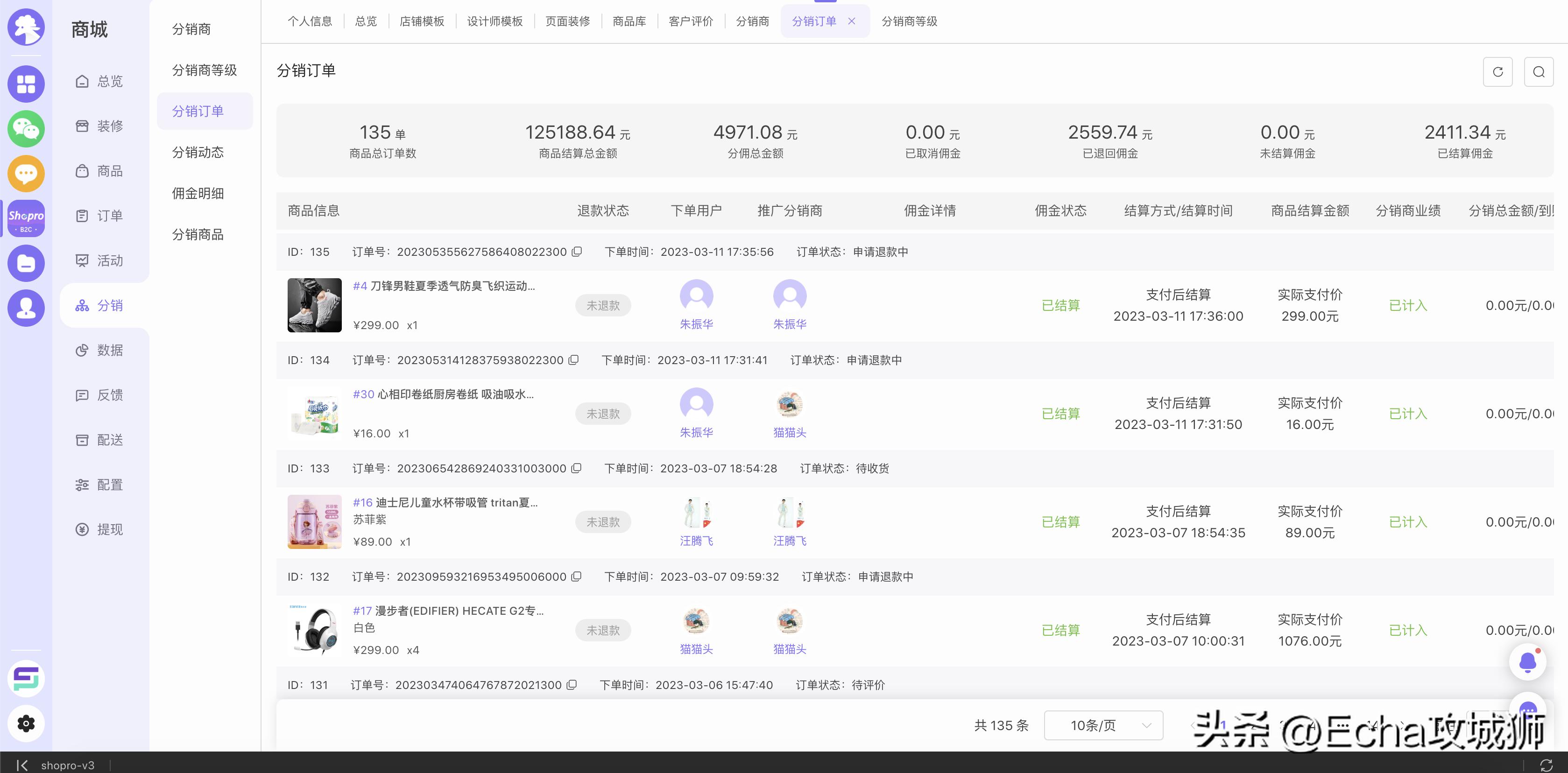Copy order number of order ID 133
The image size is (1568, 773).
576,468
